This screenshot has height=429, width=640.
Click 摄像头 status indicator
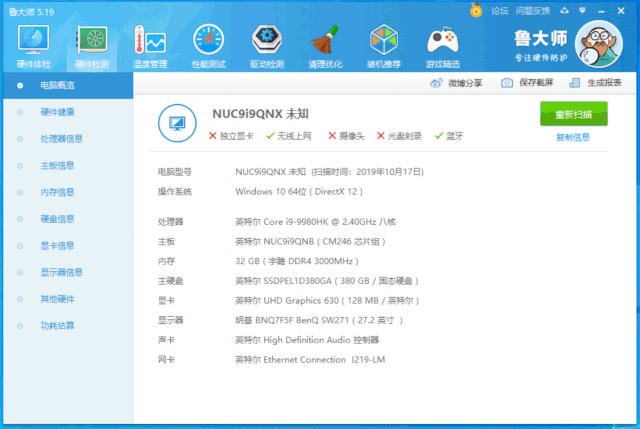pos(347,136)
